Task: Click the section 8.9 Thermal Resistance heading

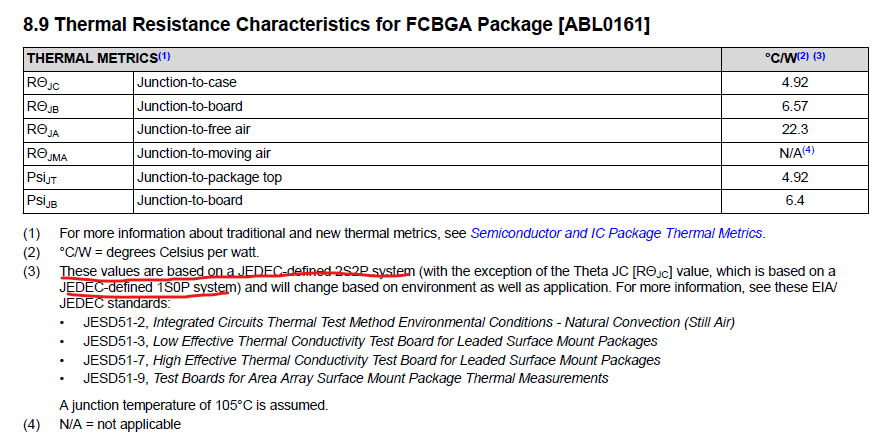Action: [336, 24]
